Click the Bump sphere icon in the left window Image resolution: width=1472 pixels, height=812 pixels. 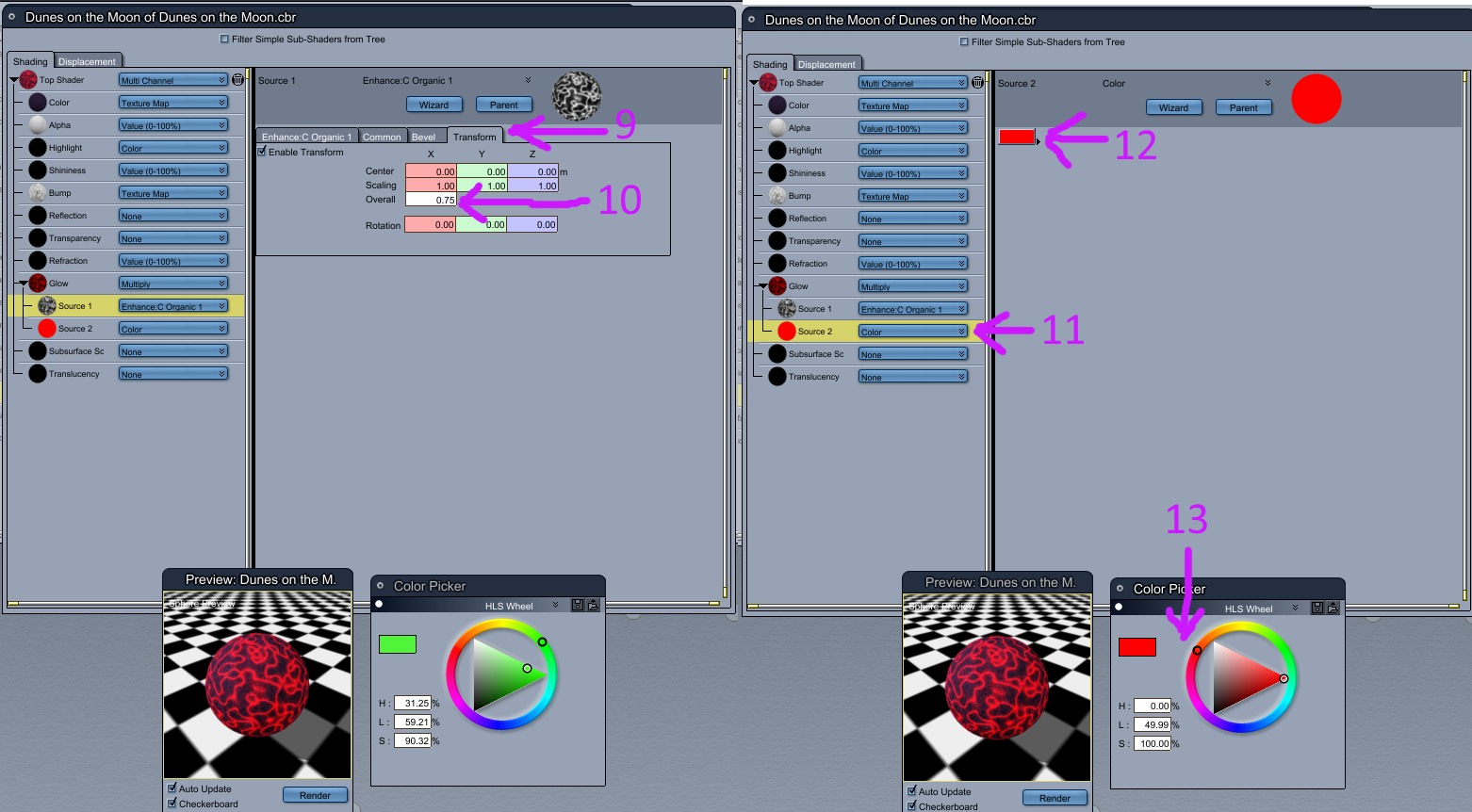pos(38,193)
